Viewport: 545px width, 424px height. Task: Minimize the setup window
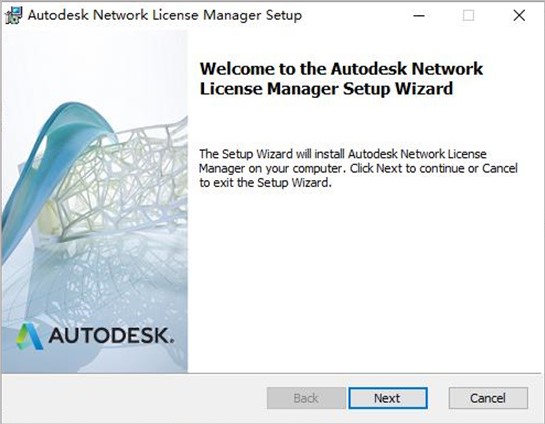pyautogui.click(x=419, y=15)
